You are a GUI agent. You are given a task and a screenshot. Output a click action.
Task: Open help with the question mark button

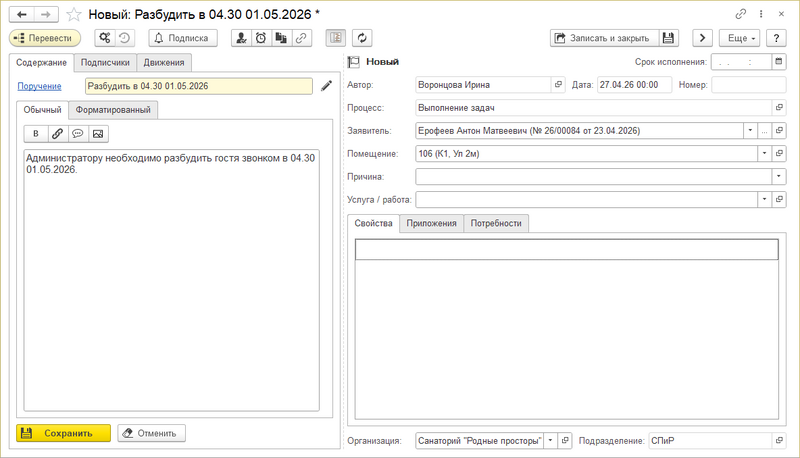tap(776, 38)
